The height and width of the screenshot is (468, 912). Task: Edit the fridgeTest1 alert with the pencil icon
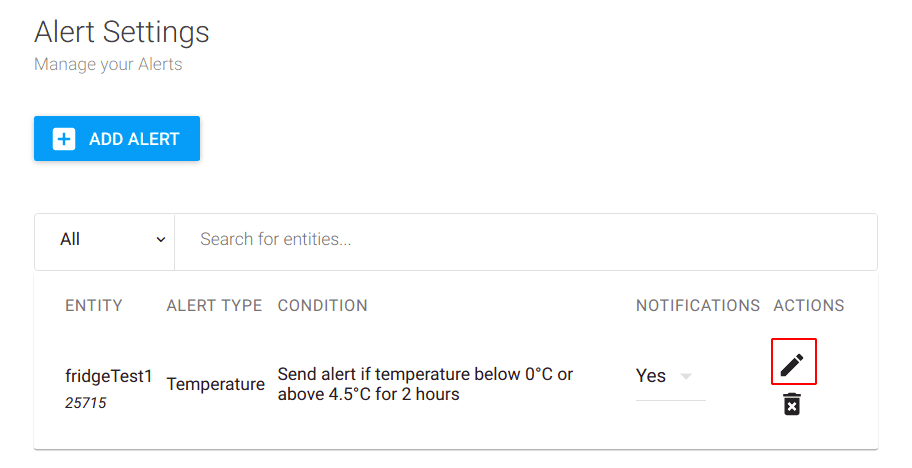tap(792, 364)
